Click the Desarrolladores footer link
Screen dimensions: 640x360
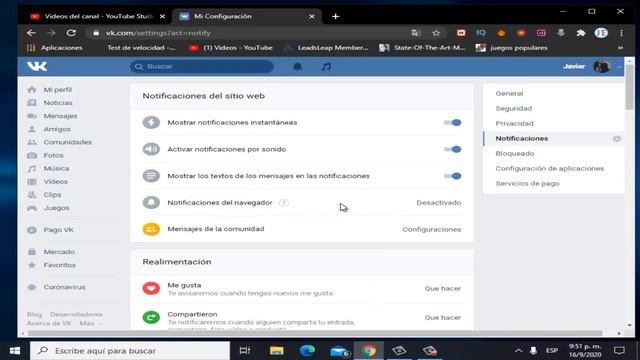pyautogui.click(x=76, y=314)
